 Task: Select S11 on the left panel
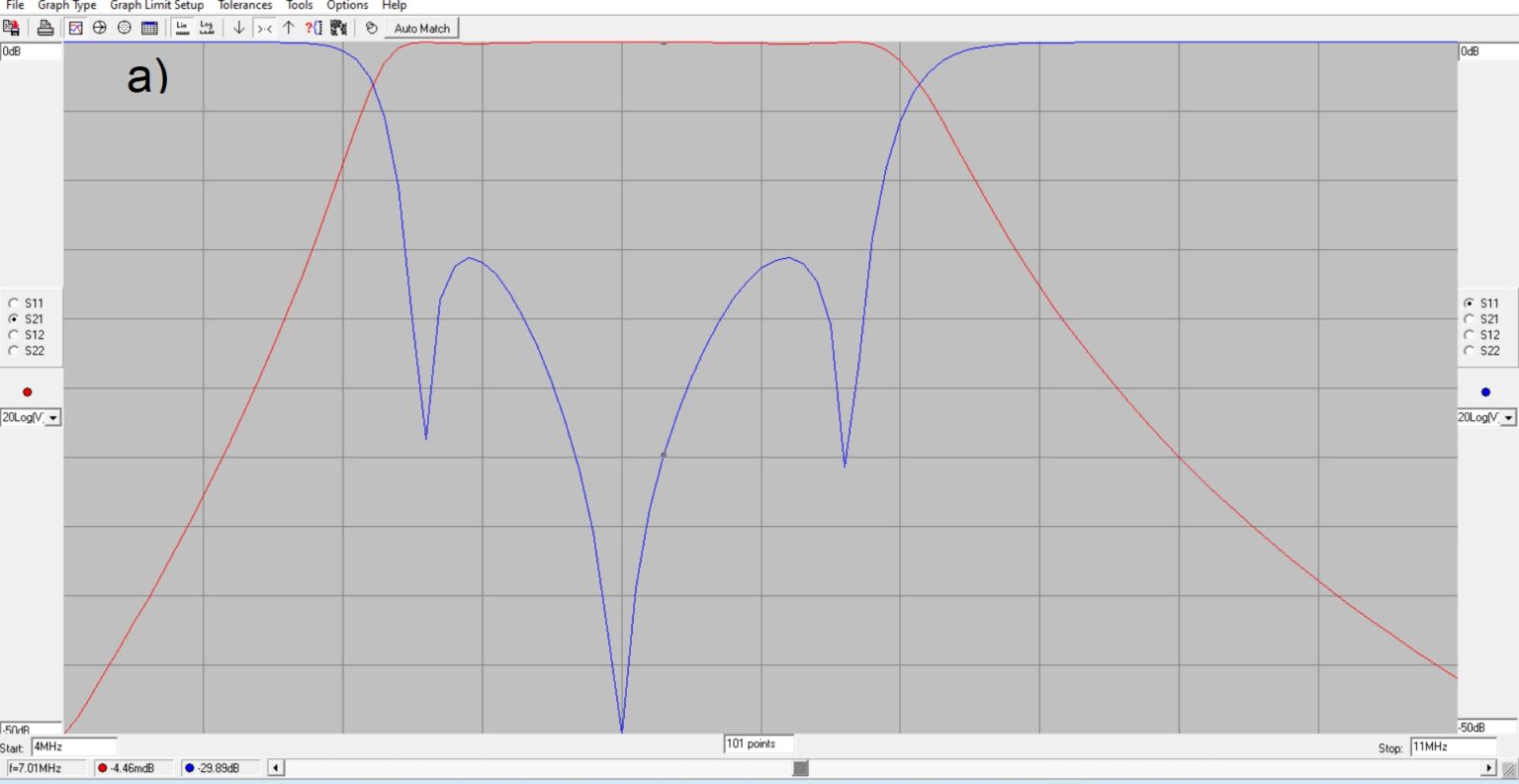(x=14, y=303)
